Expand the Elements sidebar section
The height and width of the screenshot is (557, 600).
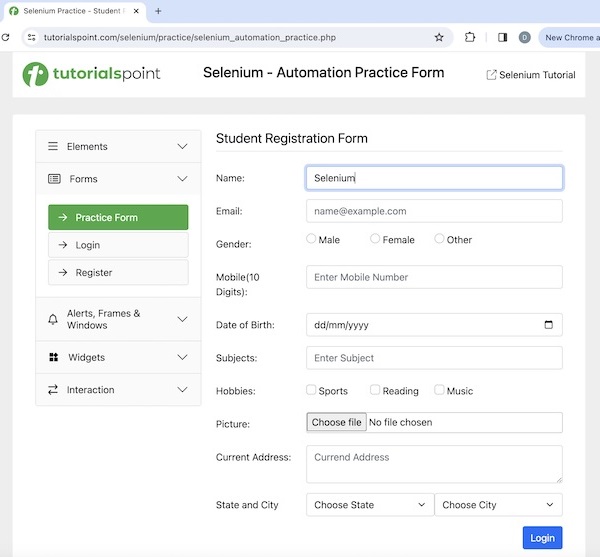coord(118,146)
